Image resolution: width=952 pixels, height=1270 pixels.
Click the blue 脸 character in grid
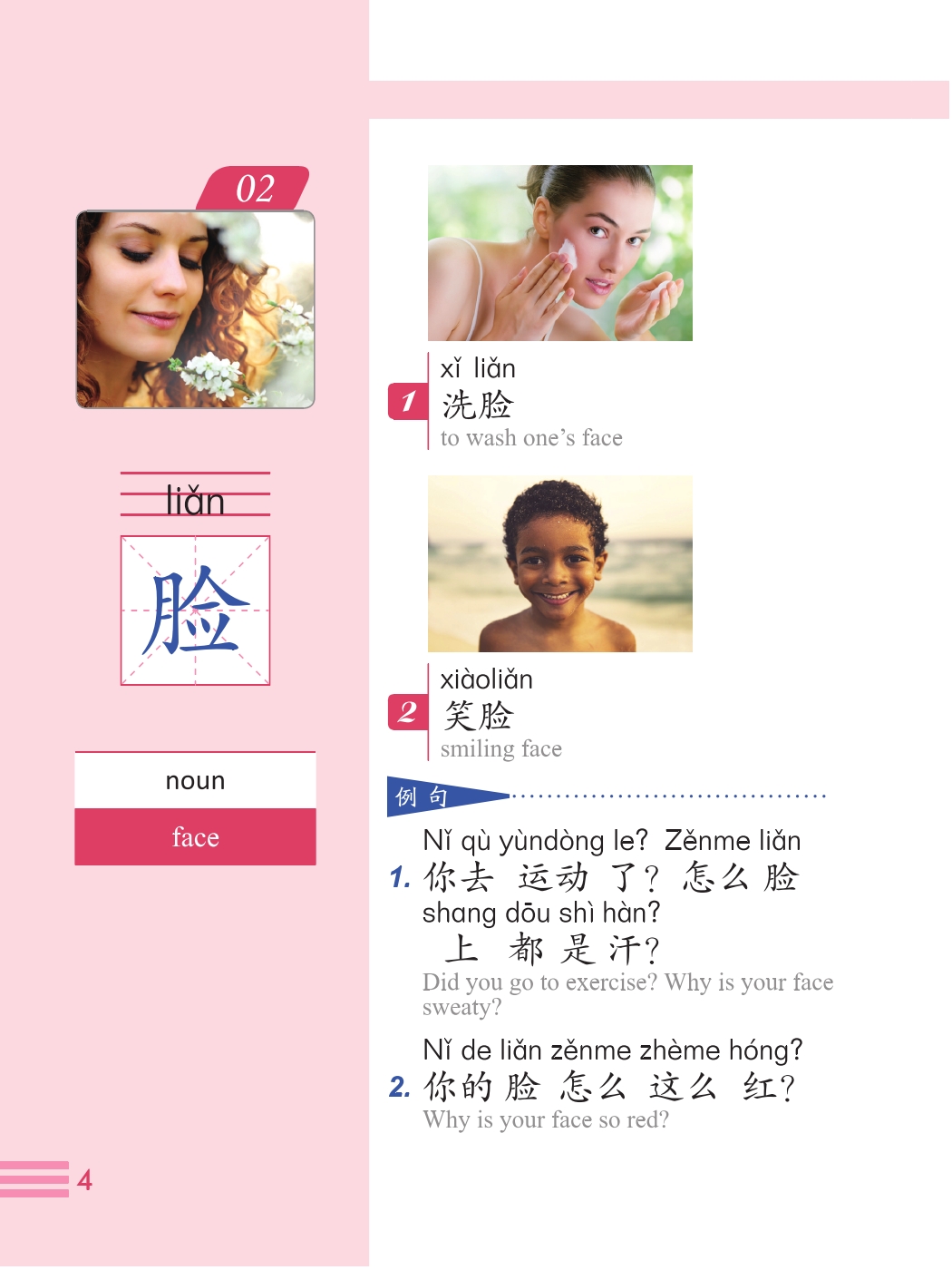click(195, 611)
